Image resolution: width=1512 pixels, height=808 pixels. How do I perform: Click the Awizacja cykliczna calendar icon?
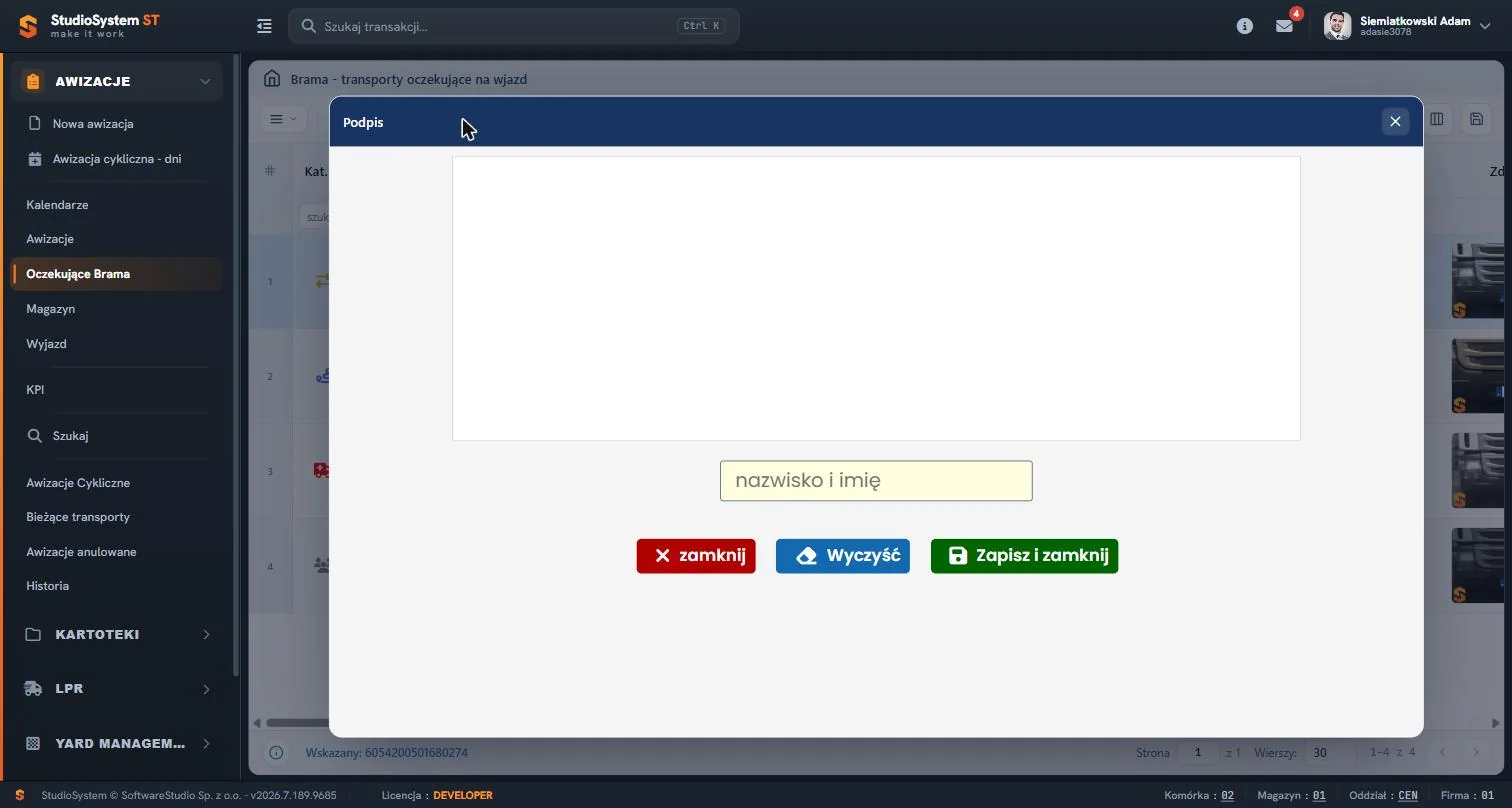click(x=35, y=159)
